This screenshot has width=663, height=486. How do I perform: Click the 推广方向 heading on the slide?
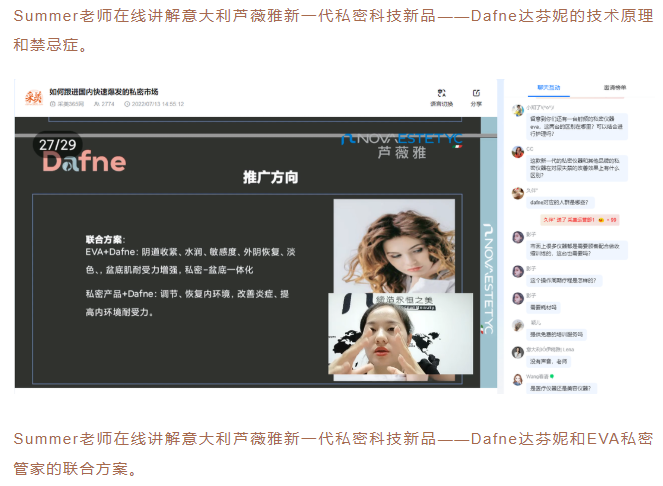coord(270,178)
